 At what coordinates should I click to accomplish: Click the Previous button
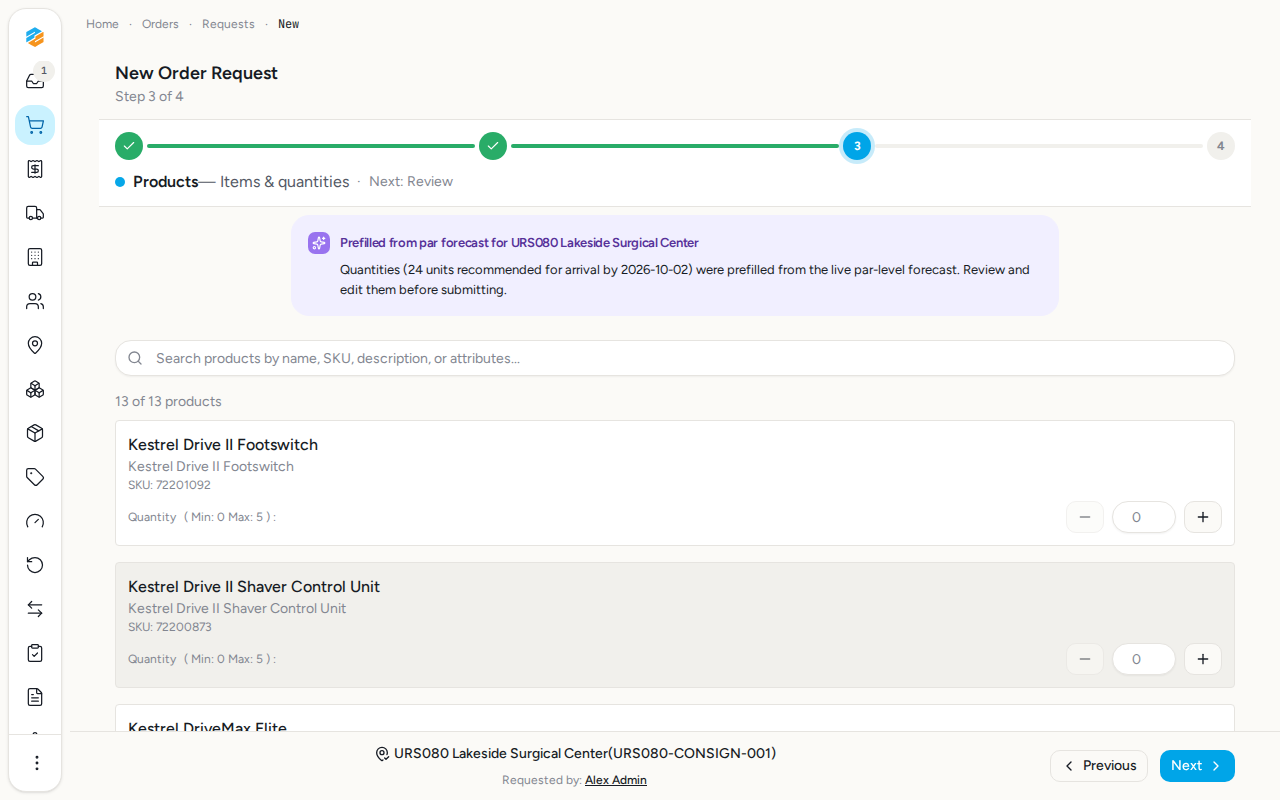point(1099,766)
